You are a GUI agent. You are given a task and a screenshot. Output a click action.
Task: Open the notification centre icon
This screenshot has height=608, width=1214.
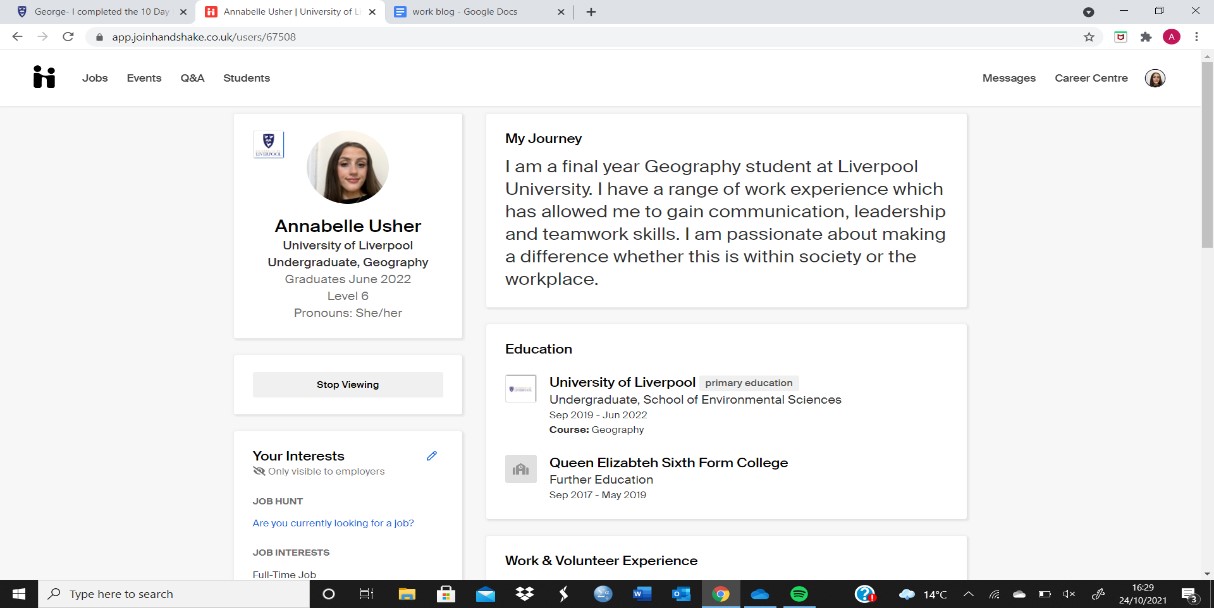1190,594
